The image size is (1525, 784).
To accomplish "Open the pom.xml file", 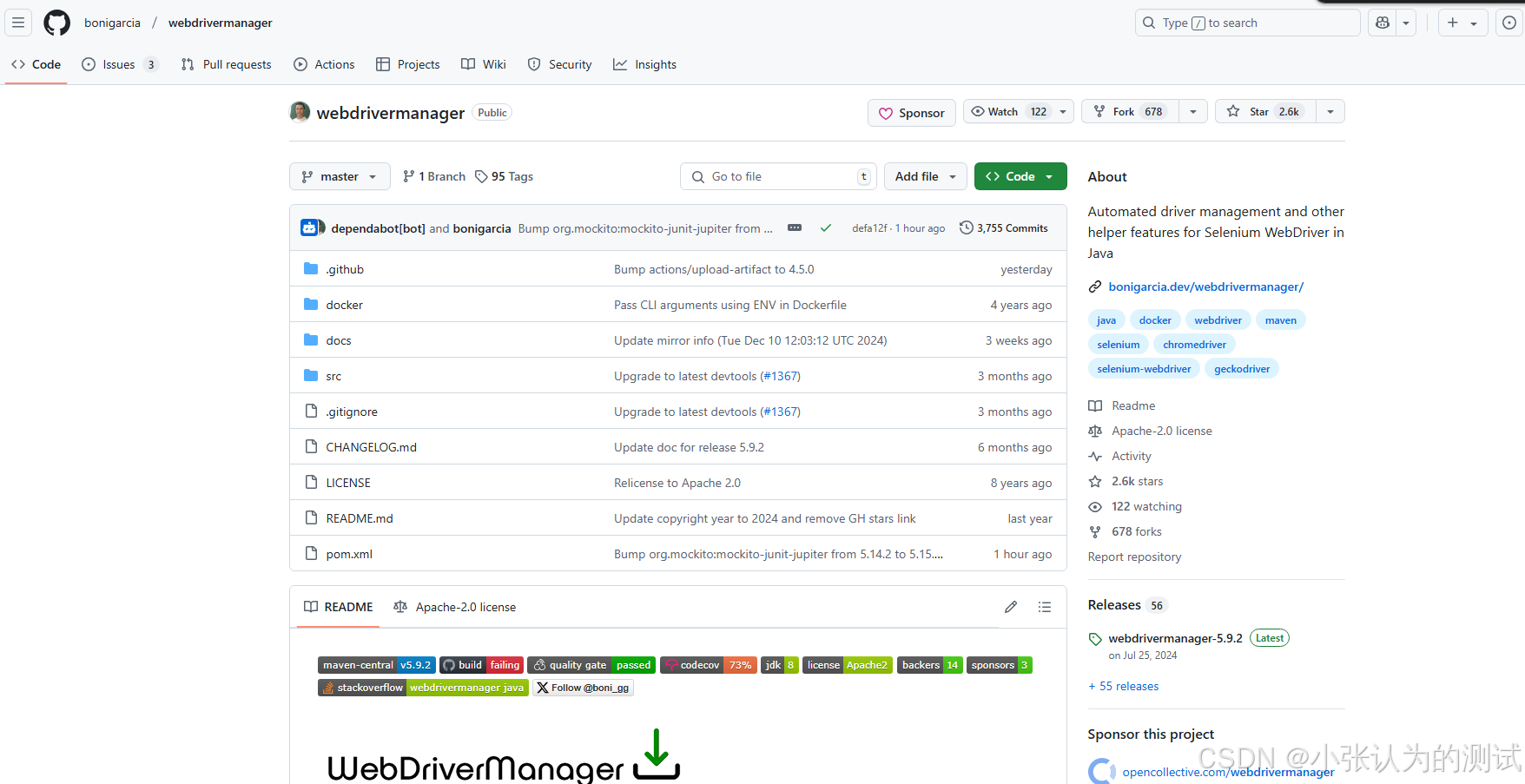I will [349, 554].
